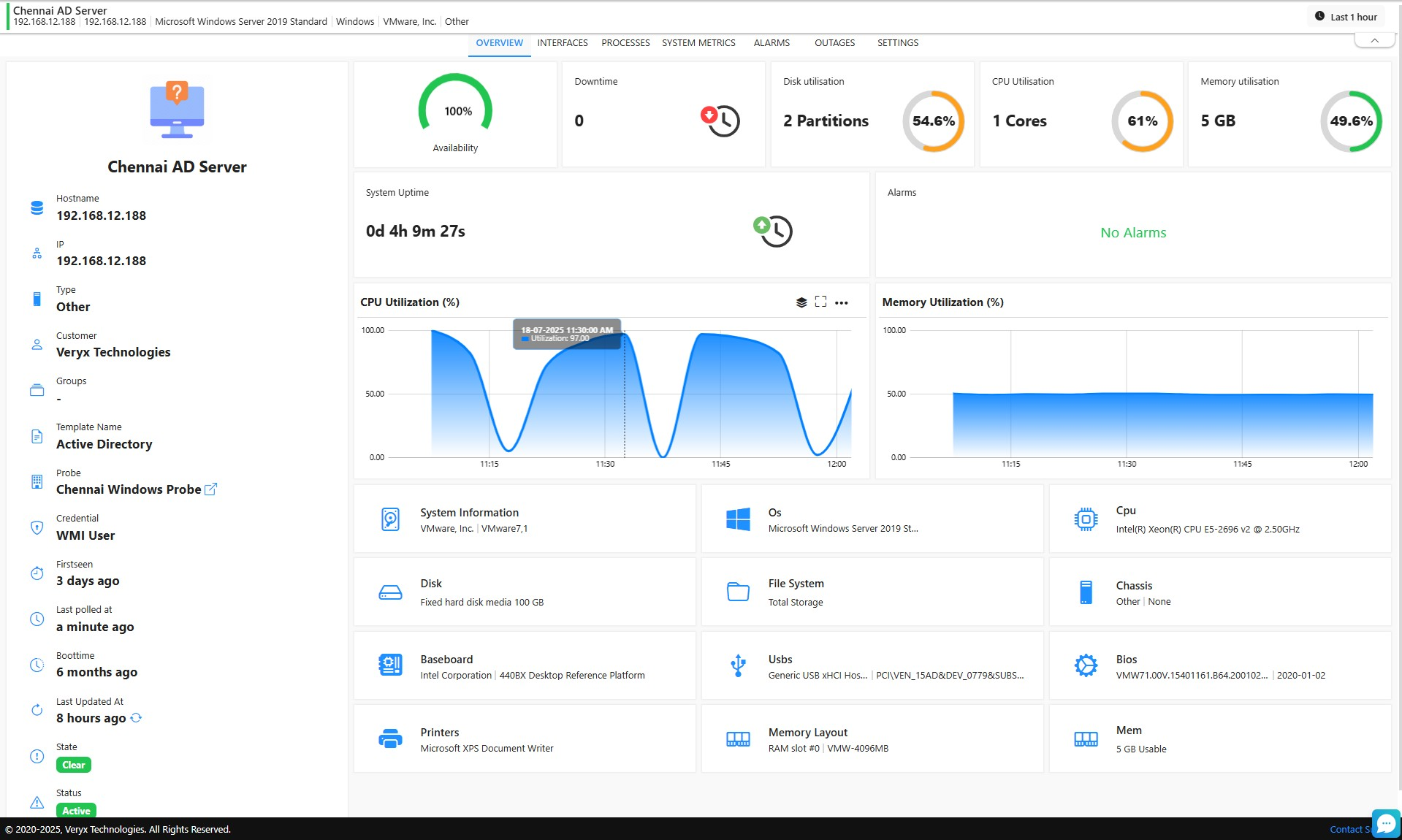1402x840 pixels.
Task: Click the refresh icon beside Last Updated At
Action: pos(136,718)
